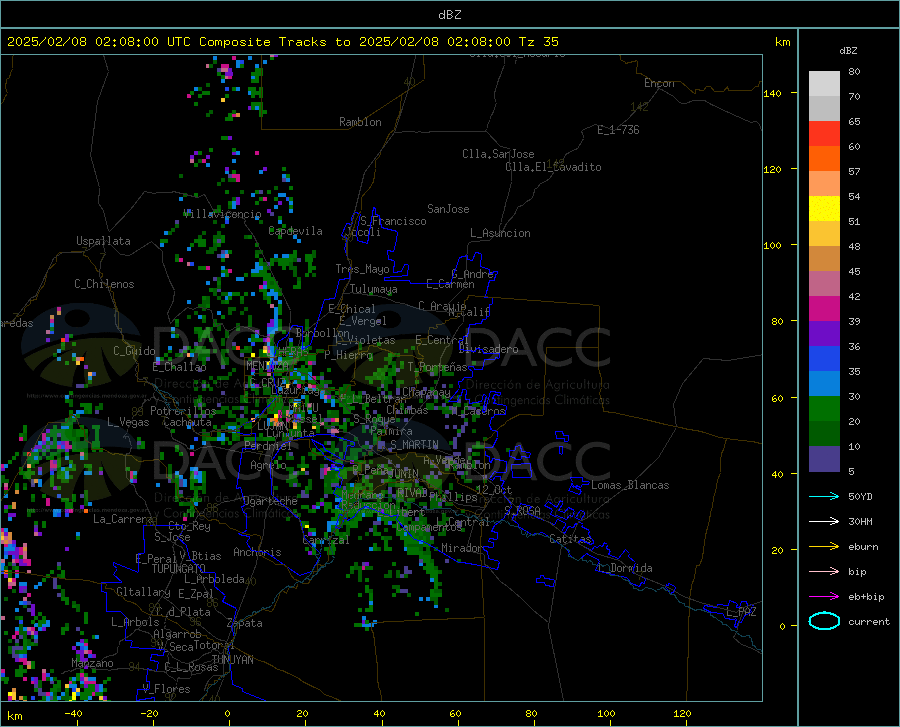Click the MENDOZA city label
The image size is (900, 727).
point(267,365)
